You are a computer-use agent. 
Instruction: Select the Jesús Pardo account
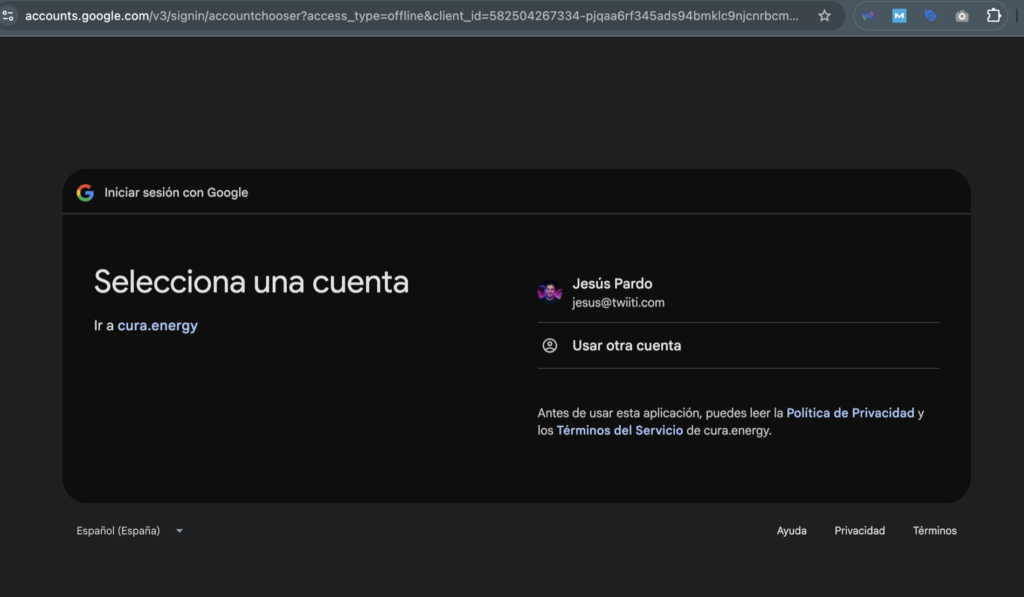(738, 293)
